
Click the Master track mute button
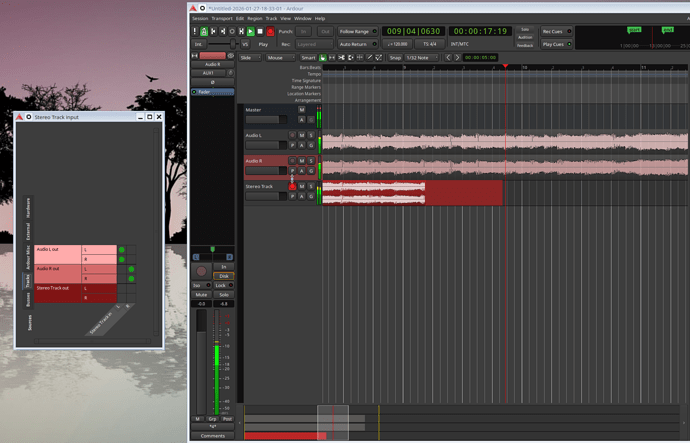point(302,109)
